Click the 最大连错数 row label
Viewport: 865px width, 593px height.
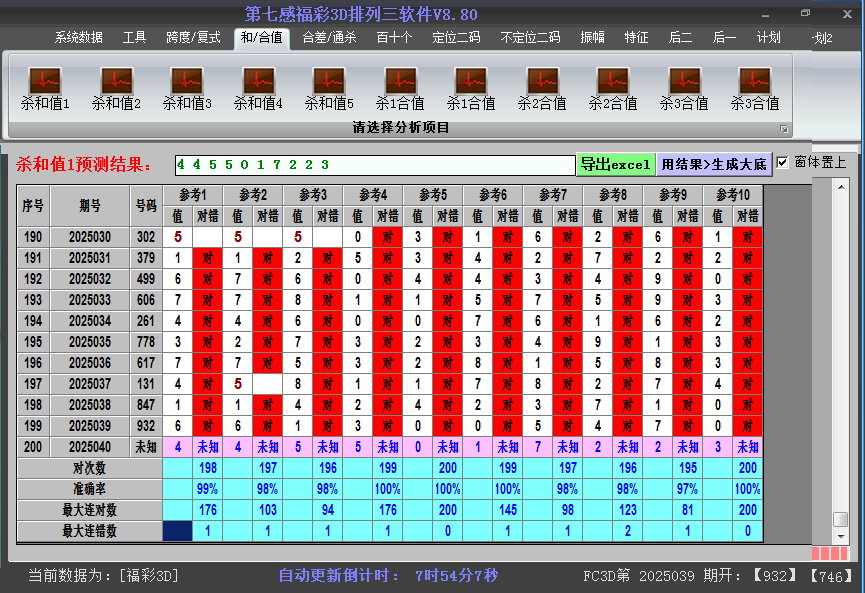(89, 531)
